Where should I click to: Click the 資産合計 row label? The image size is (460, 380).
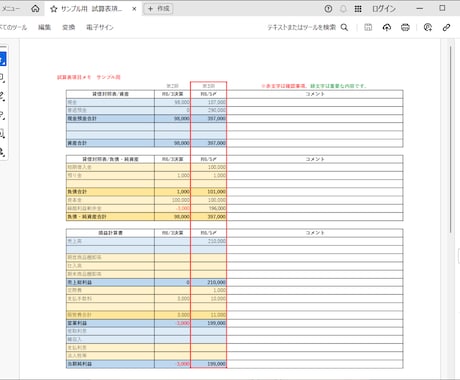77,143
